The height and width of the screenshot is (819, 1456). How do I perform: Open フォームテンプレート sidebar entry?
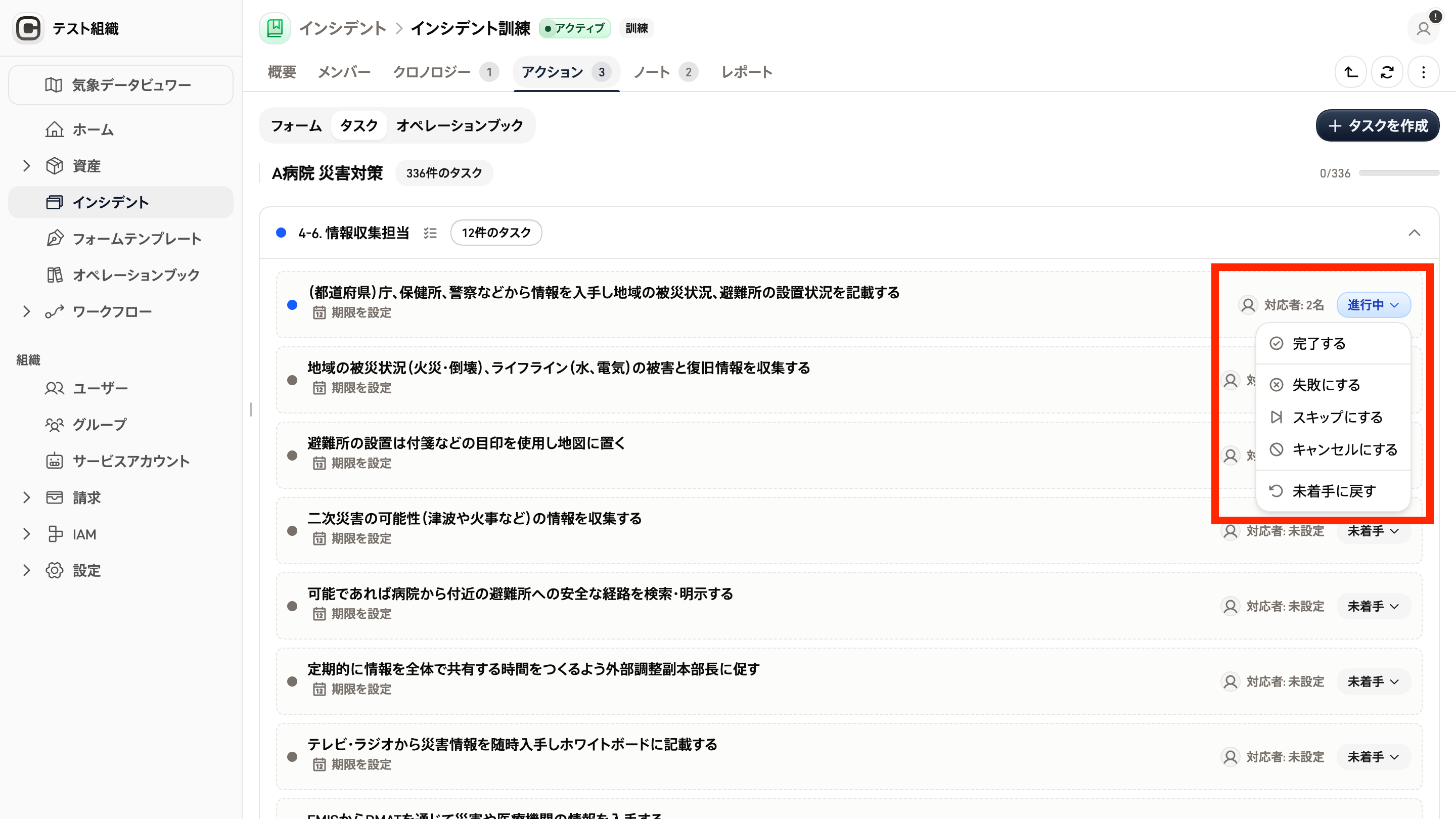point(121,239)
